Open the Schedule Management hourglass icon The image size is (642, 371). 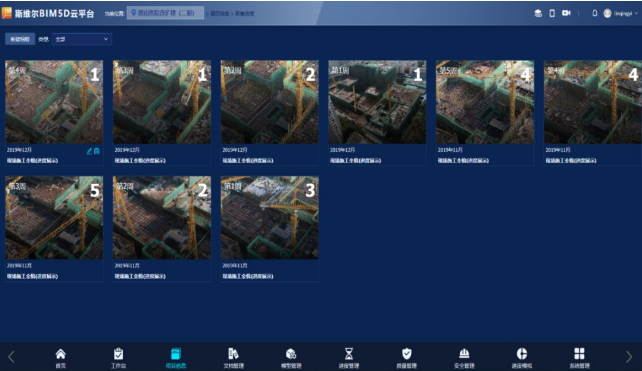pyautogui.click(x=349, y=354)
